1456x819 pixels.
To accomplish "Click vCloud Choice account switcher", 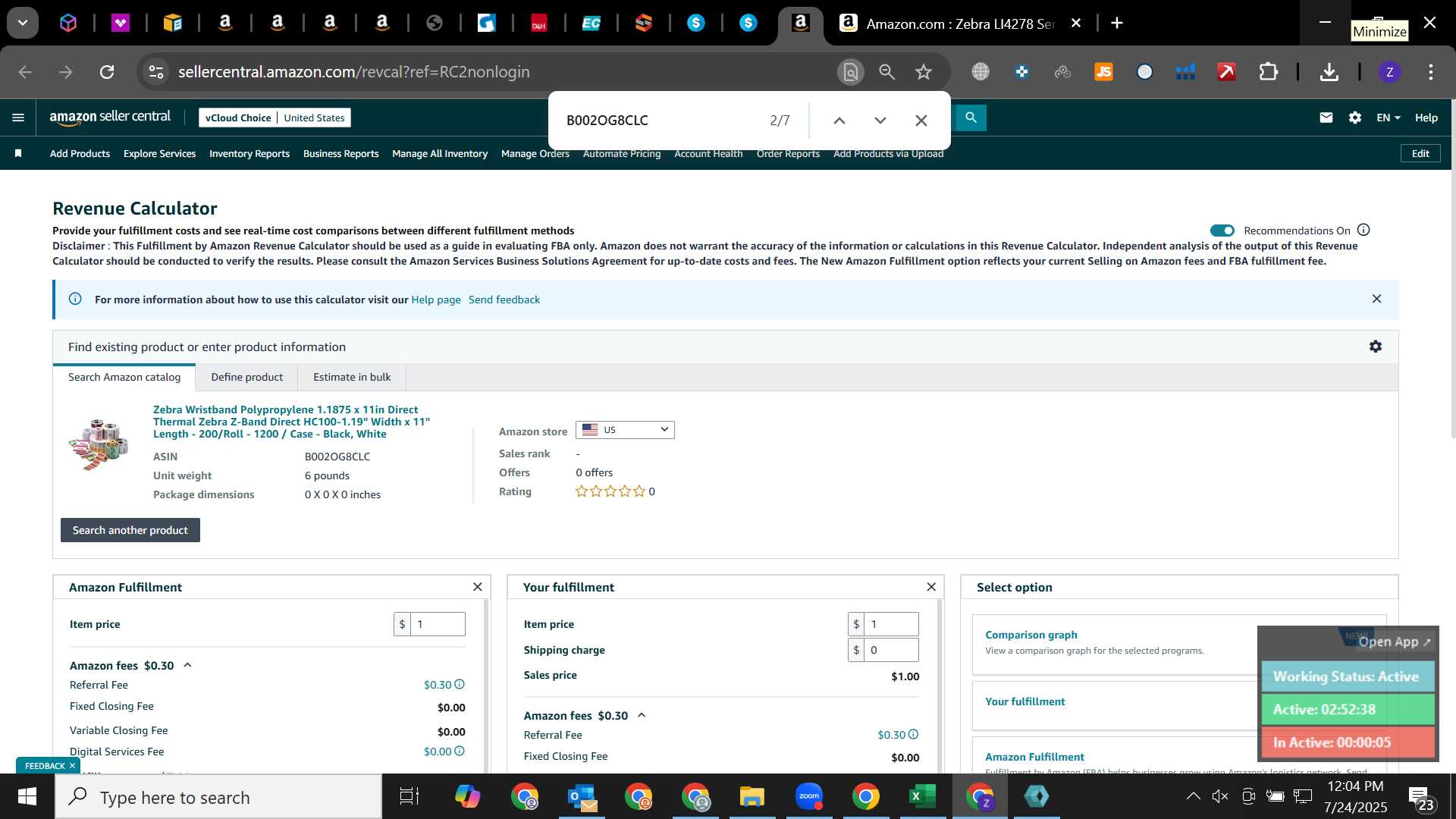I will click(x=275, y=118).
